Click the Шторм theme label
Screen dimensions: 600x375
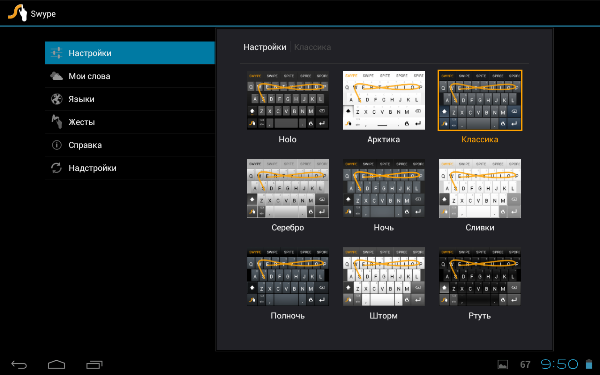tap(383, 316)
